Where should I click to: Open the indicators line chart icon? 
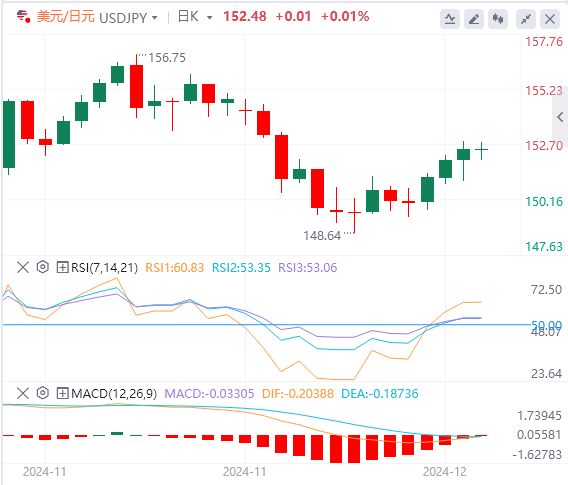pos(450,19)
